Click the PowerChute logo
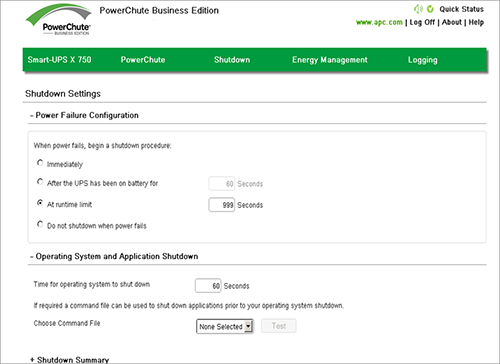 (x=59, y=20)
